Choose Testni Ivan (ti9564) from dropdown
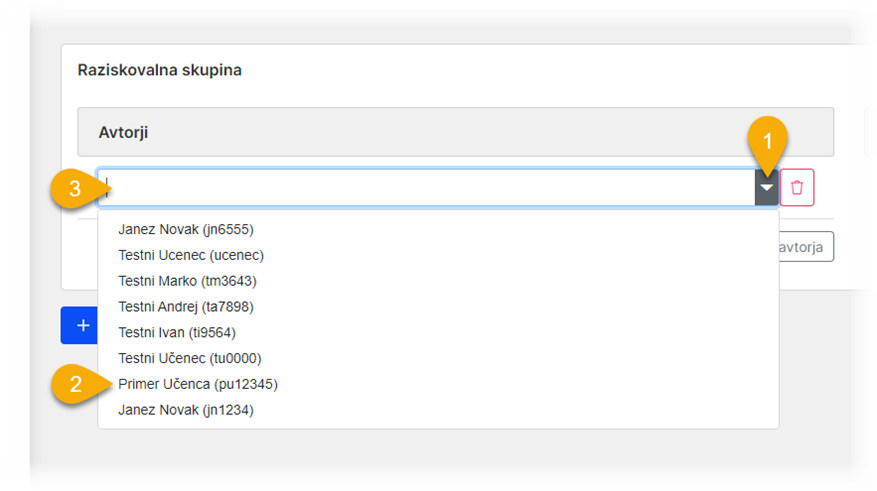The width and height of the screenshot is (877, 491). [177, 332]
